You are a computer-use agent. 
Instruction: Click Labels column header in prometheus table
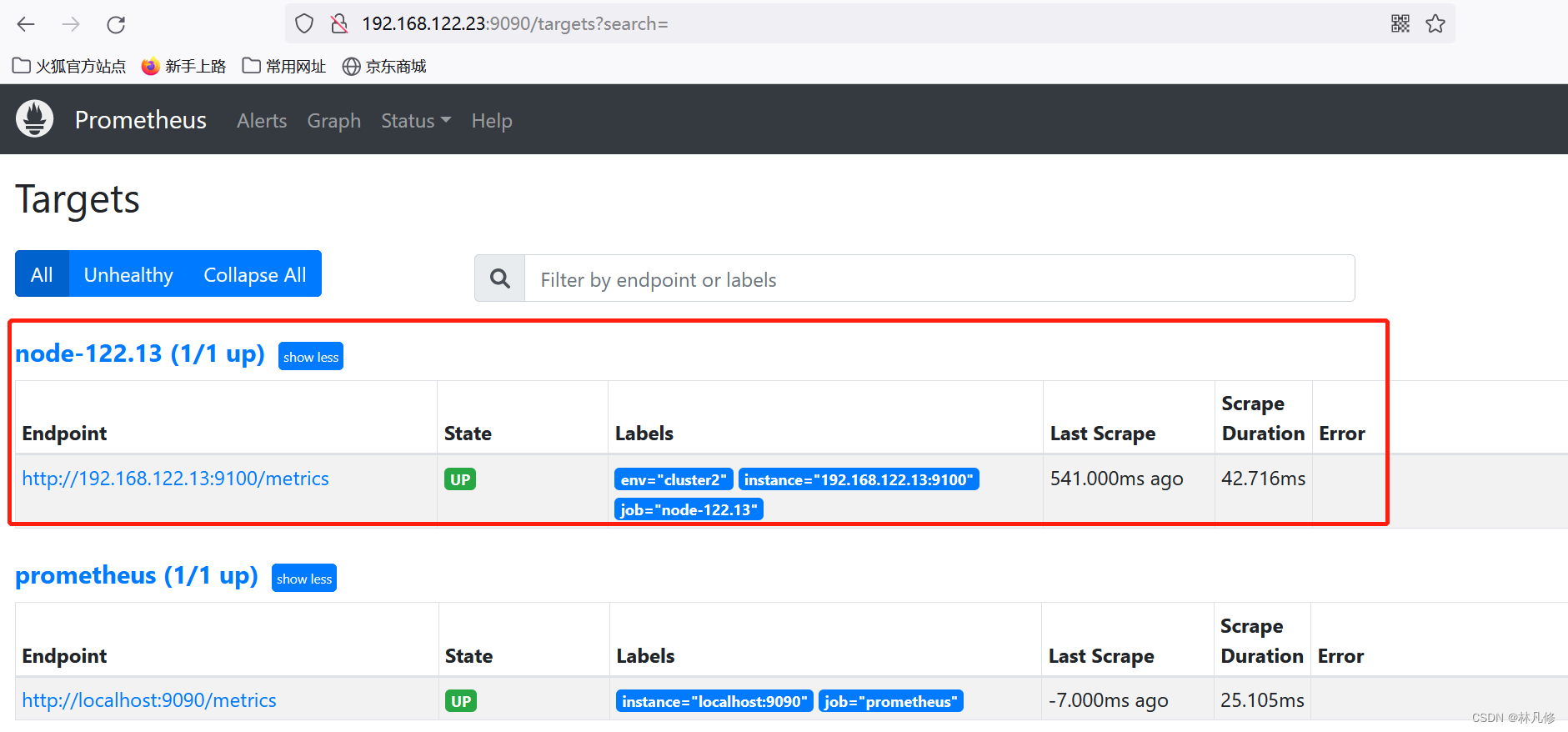coord(645,656)
